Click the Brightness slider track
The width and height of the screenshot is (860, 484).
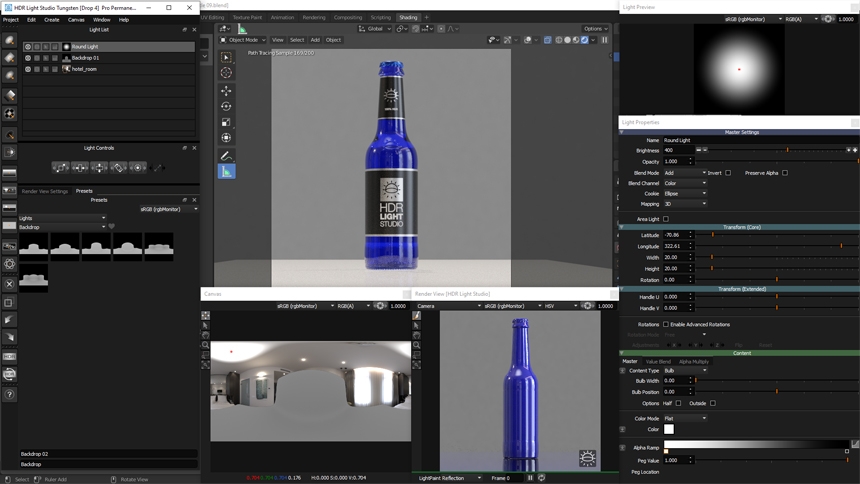776,150
